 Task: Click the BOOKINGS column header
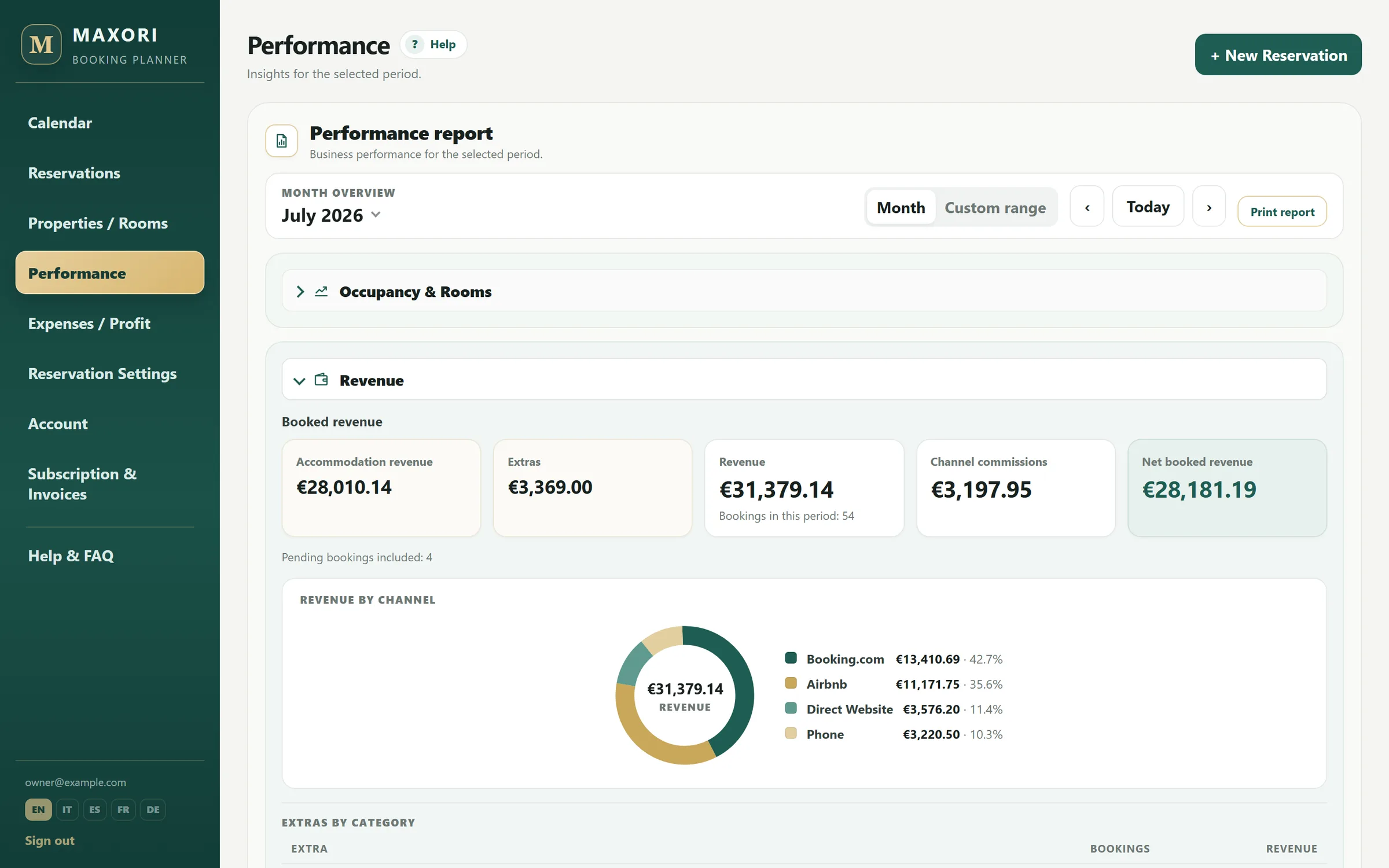click(1120, 848)
